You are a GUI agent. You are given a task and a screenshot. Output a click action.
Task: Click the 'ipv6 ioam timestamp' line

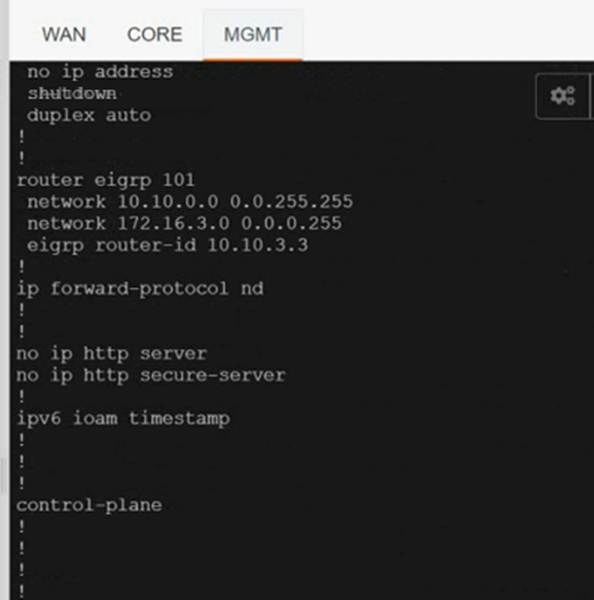click(x=123, y=419)
